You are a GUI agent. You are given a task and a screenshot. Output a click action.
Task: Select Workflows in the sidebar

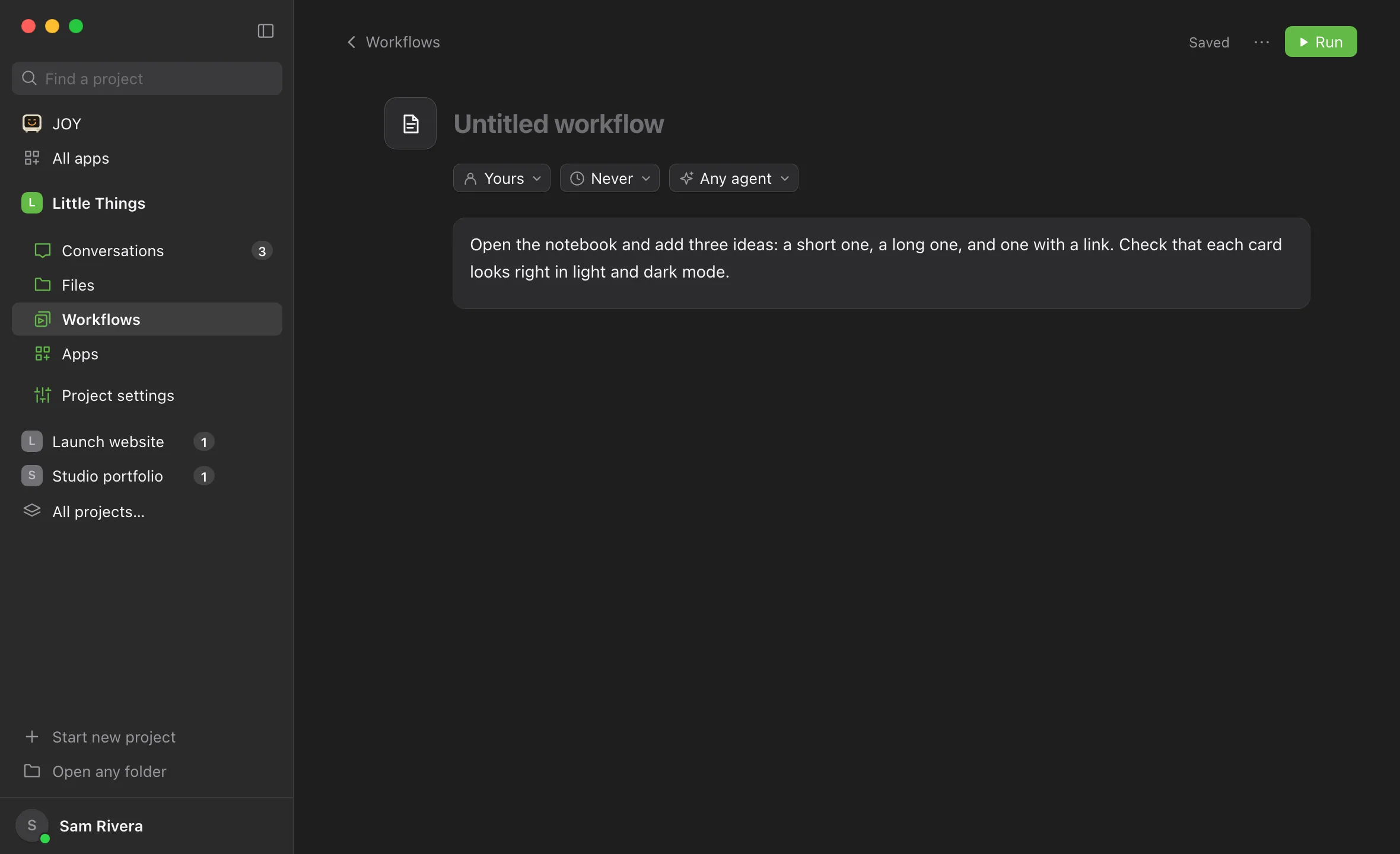point(147,319)
